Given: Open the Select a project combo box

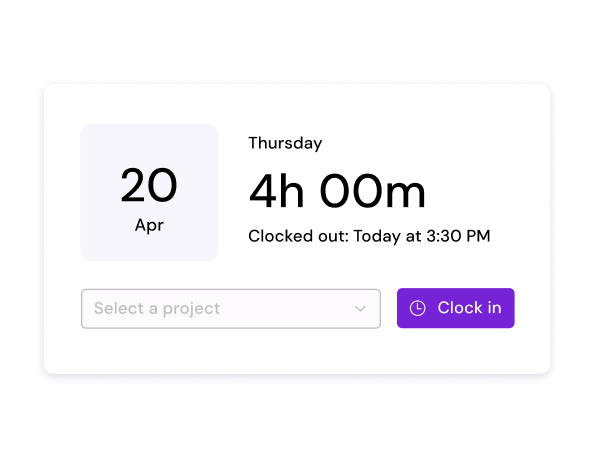Looking at the screenshot, I should tap(231, 309).
